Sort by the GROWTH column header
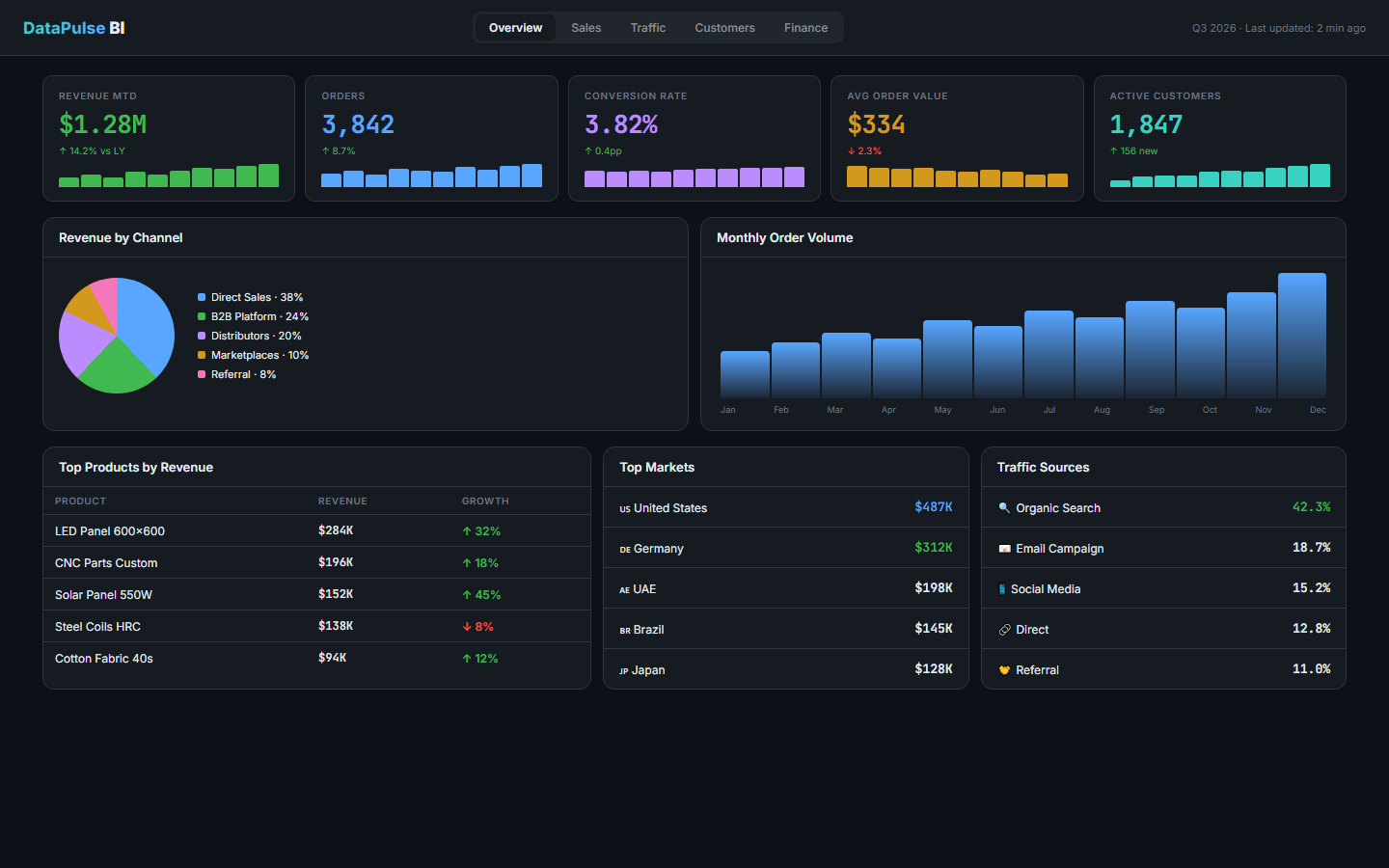 (x=485, y=502)
